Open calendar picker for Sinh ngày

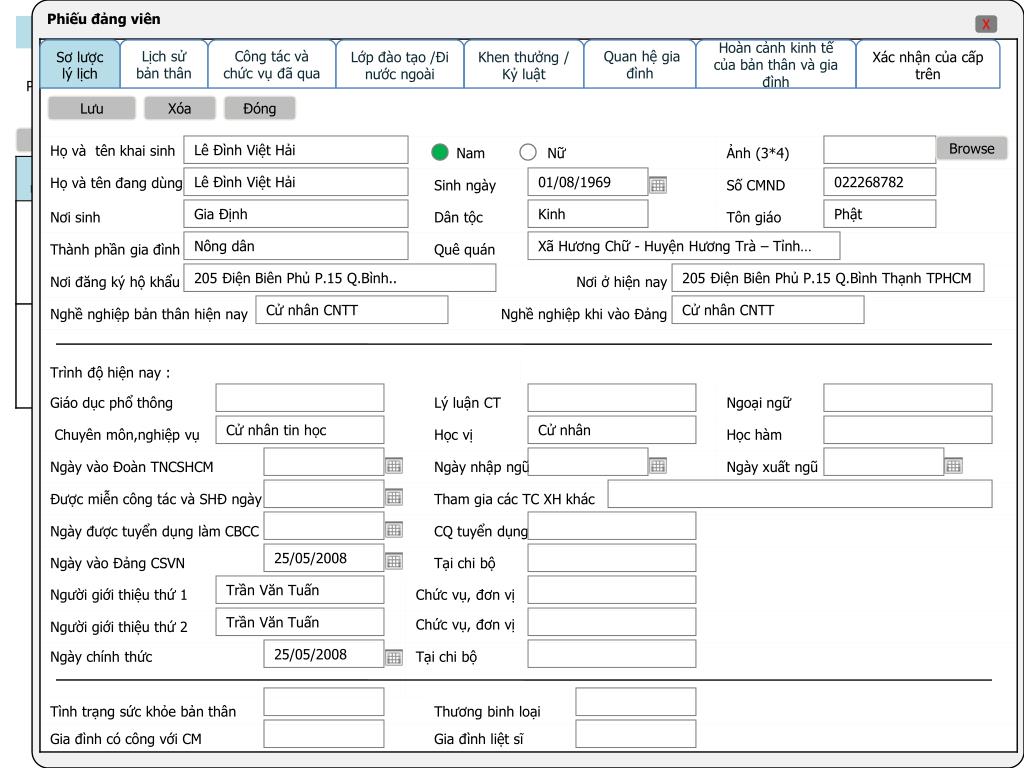pos(658,185)
